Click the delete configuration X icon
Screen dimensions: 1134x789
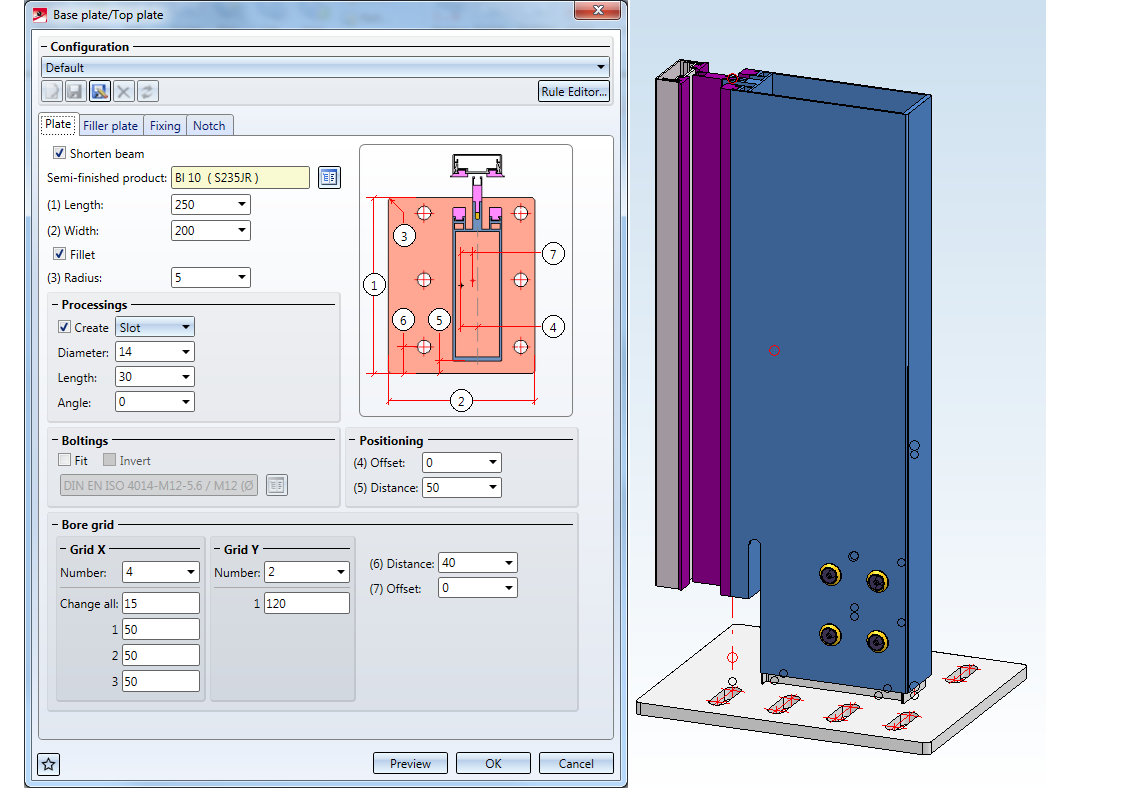[123, 92]
